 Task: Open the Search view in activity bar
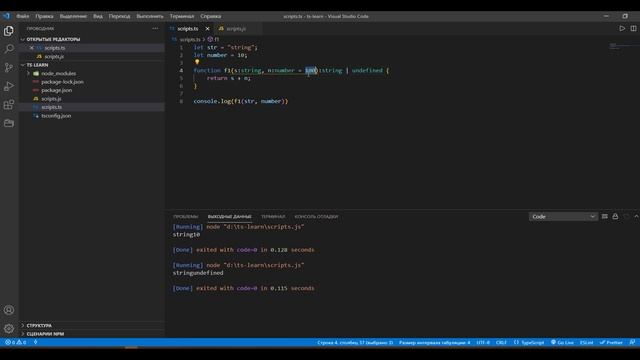(x=9, y=49)
